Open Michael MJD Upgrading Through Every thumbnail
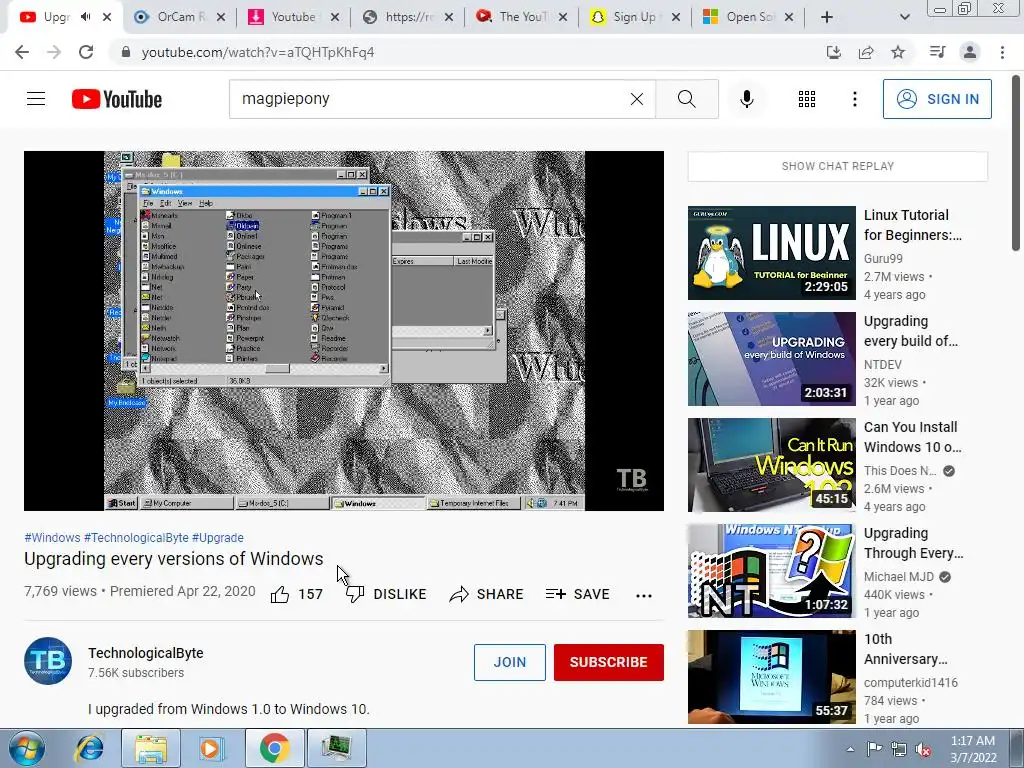The image size is (1024, 768). tap(772, 571)
